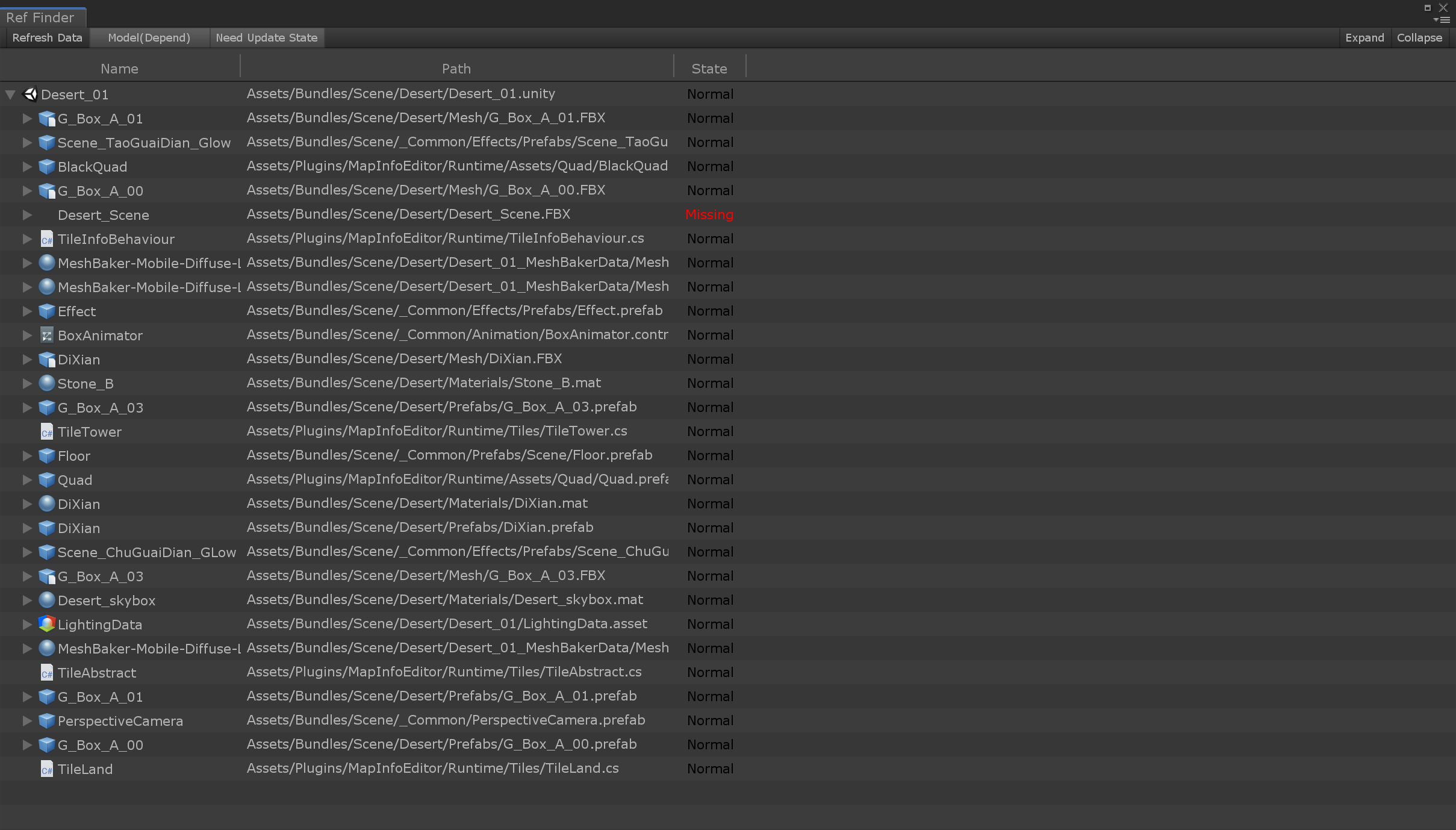Click the Name column header
The width and height of the screenshot is (1456, 830).
click(x=120, y=69)
